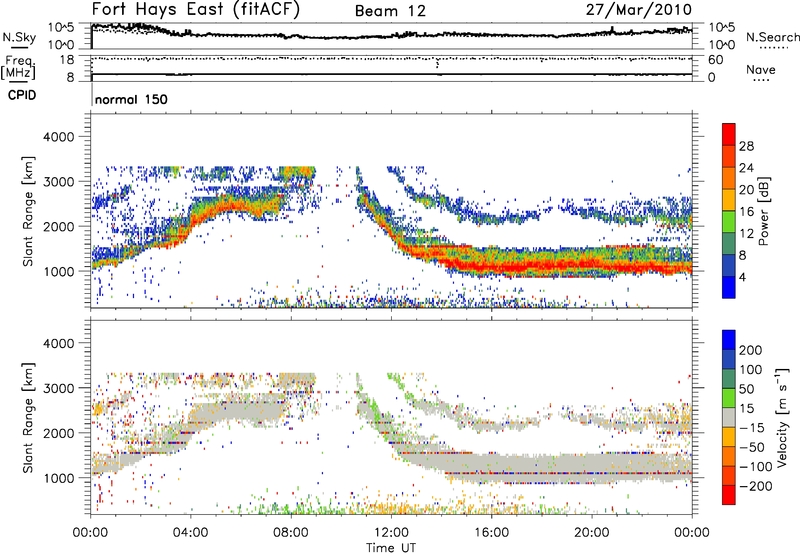
Task: Click the '60' Nave axis tick
Action: tap(715, 60)
